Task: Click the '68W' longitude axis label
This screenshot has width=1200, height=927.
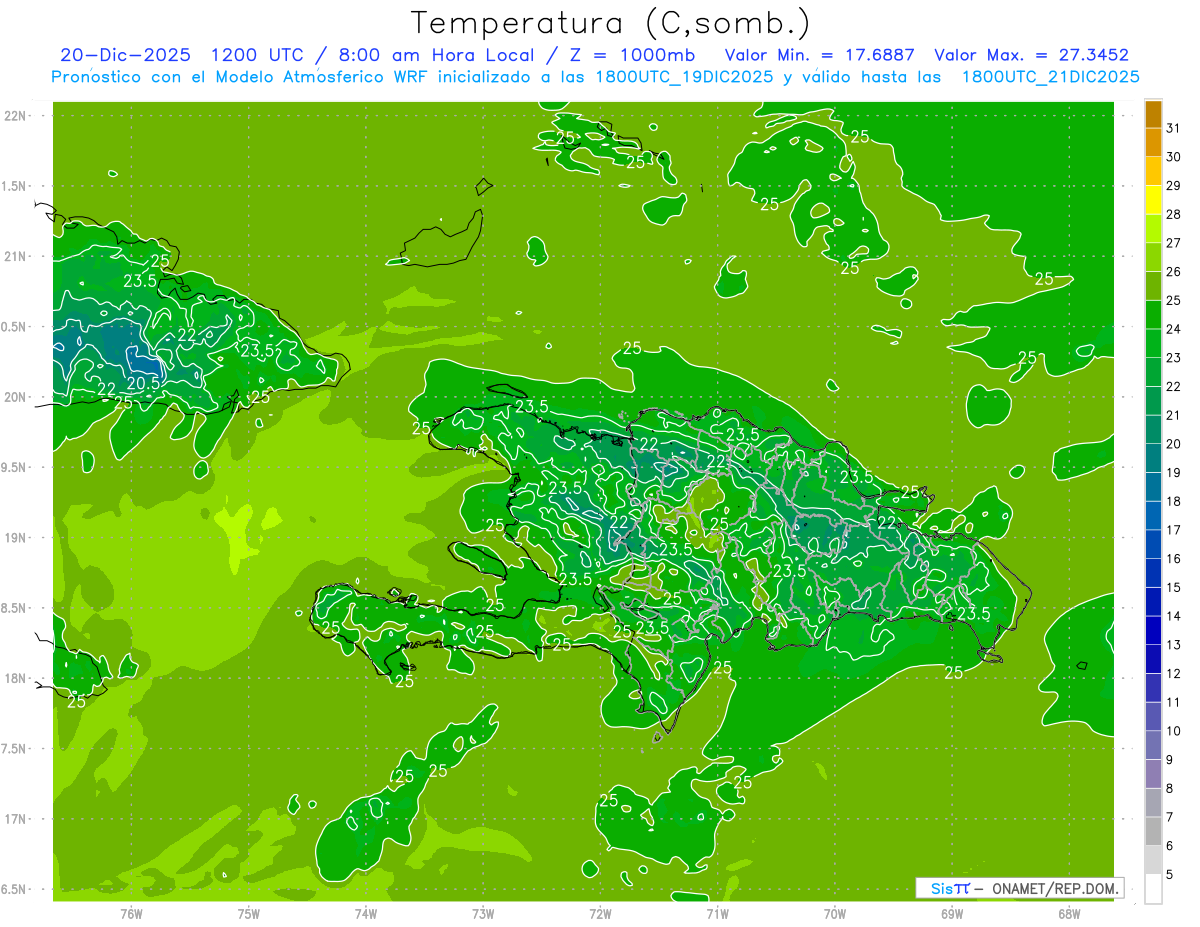Action: (x=1069, y=913)
